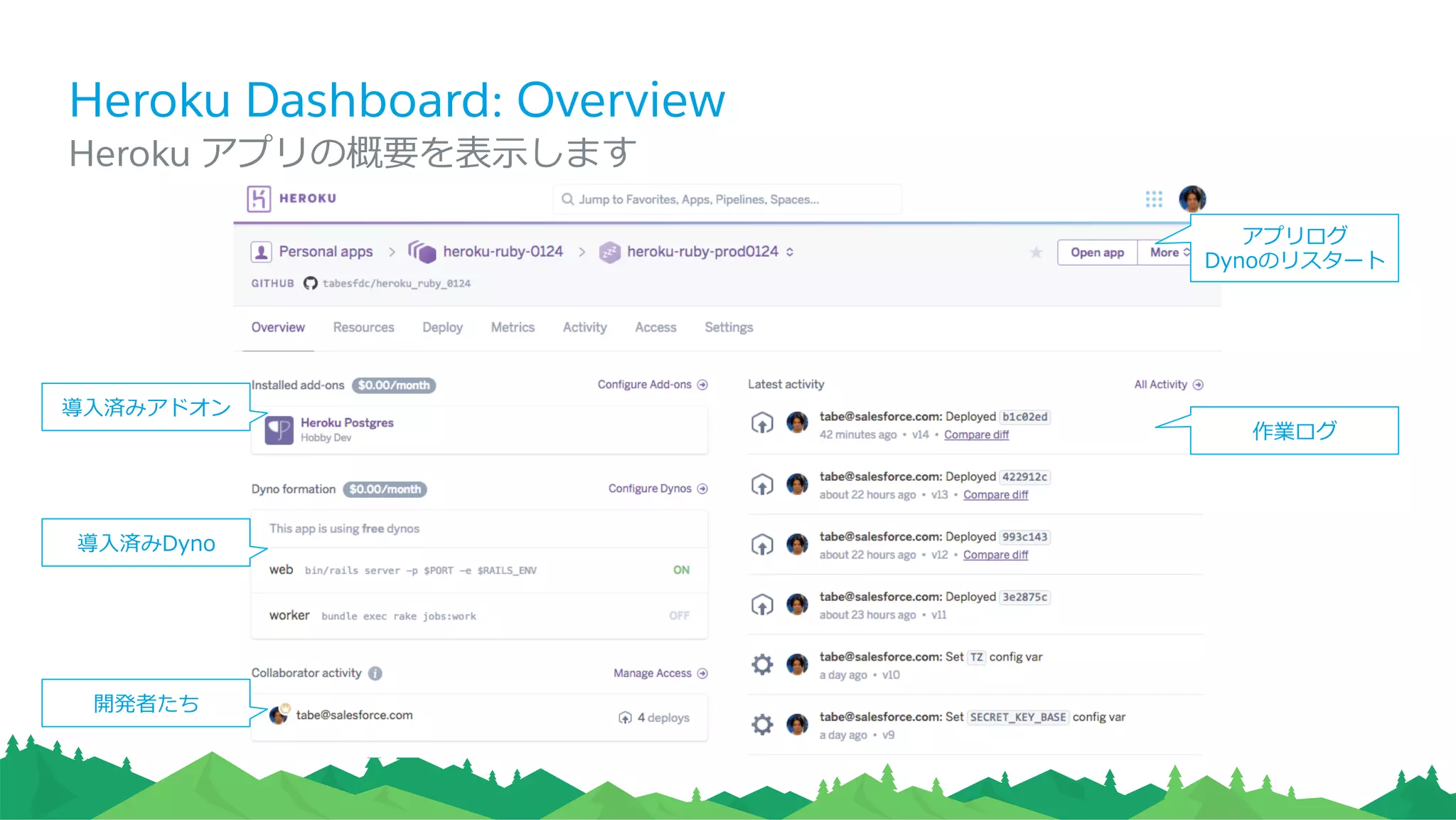Switch to the Deploy tab
The image size is (1456, 820).
[442, 327]
